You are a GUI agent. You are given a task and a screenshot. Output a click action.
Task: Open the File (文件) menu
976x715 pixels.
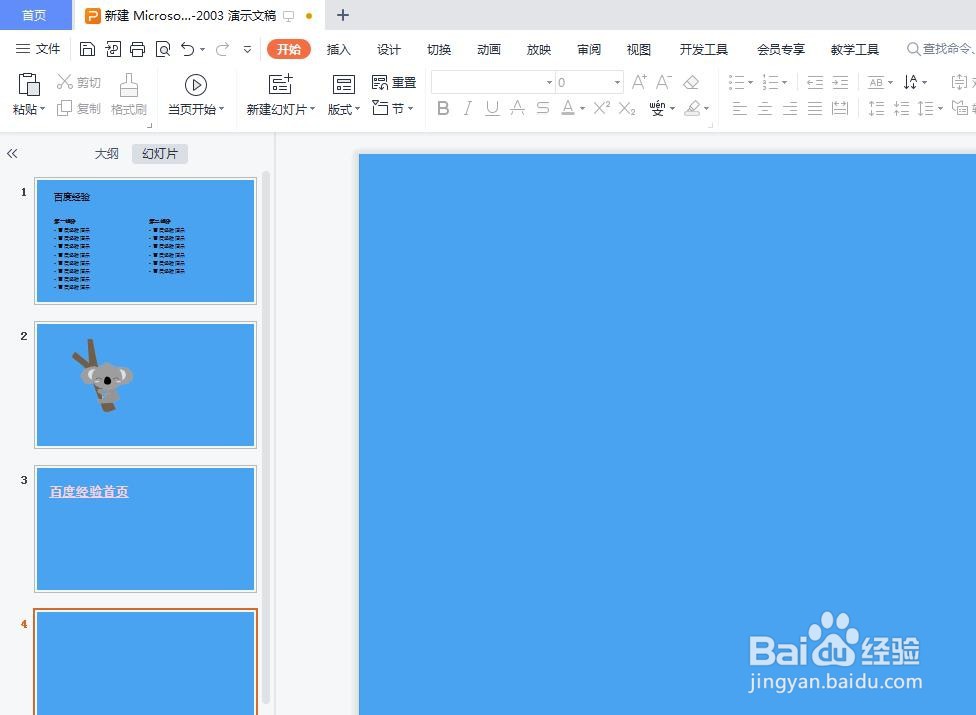pos(38,49)
